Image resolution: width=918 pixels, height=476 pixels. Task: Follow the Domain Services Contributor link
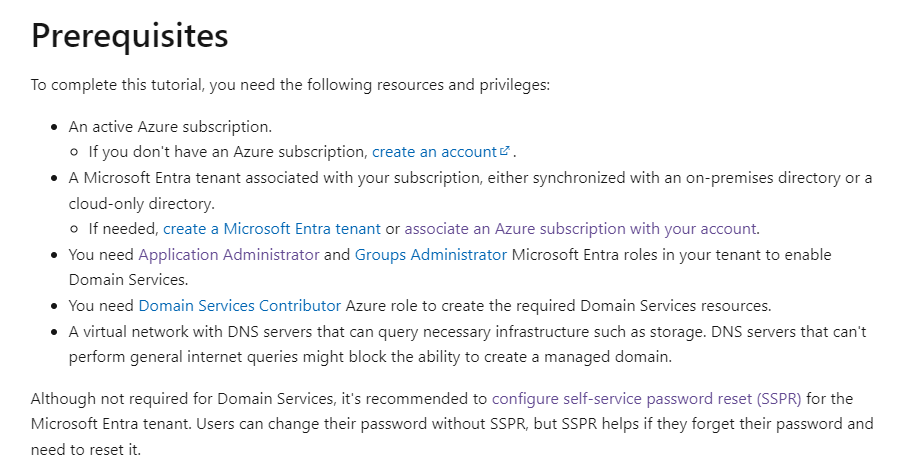click(x=239, y=306)
